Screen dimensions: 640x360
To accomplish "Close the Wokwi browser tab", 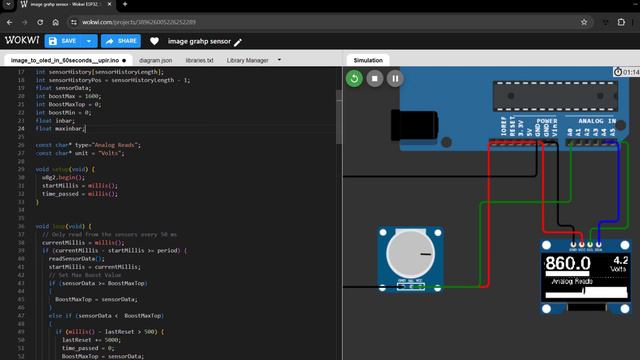I will click(109, 4).
